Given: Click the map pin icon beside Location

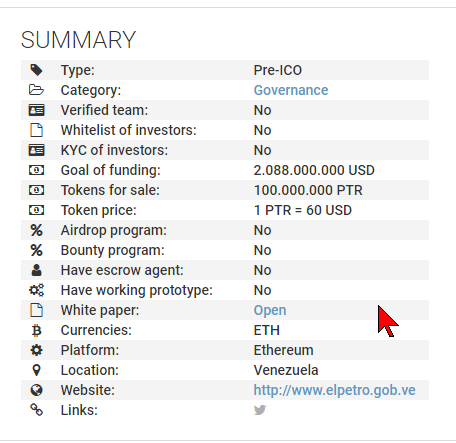Looking at the screenshot, I should [36, 370].
